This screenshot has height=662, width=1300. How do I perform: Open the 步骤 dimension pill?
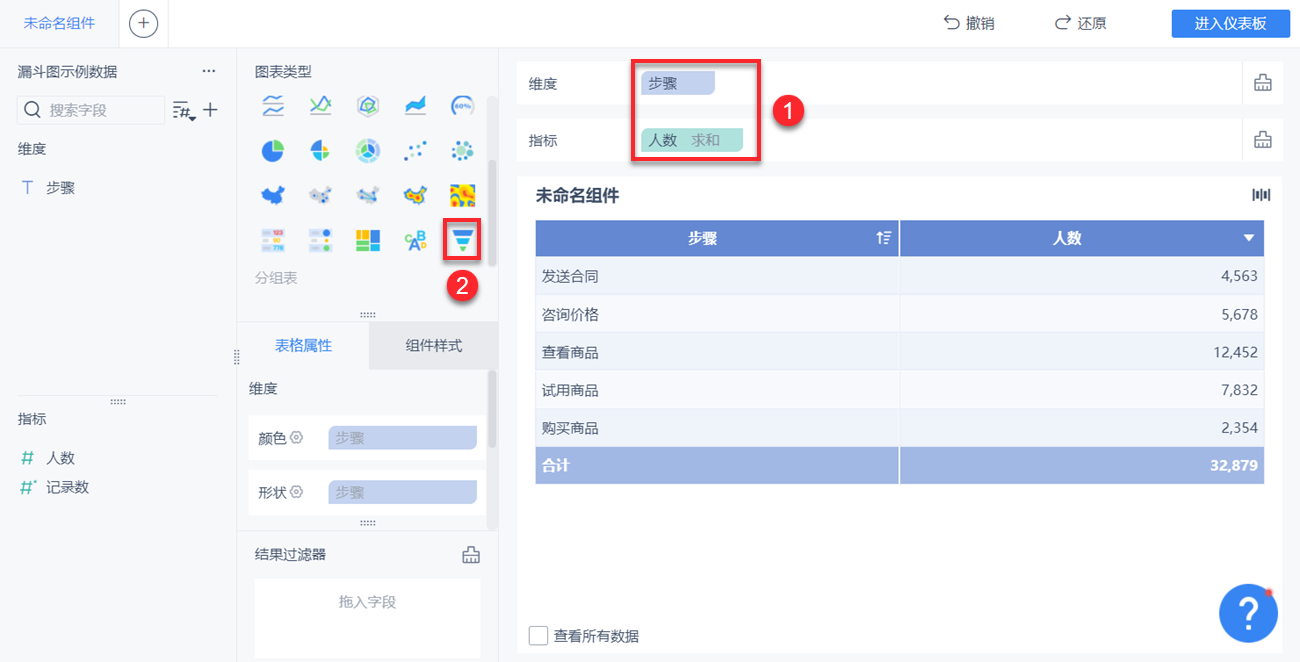pyautogui.click(x=678, y=83)
